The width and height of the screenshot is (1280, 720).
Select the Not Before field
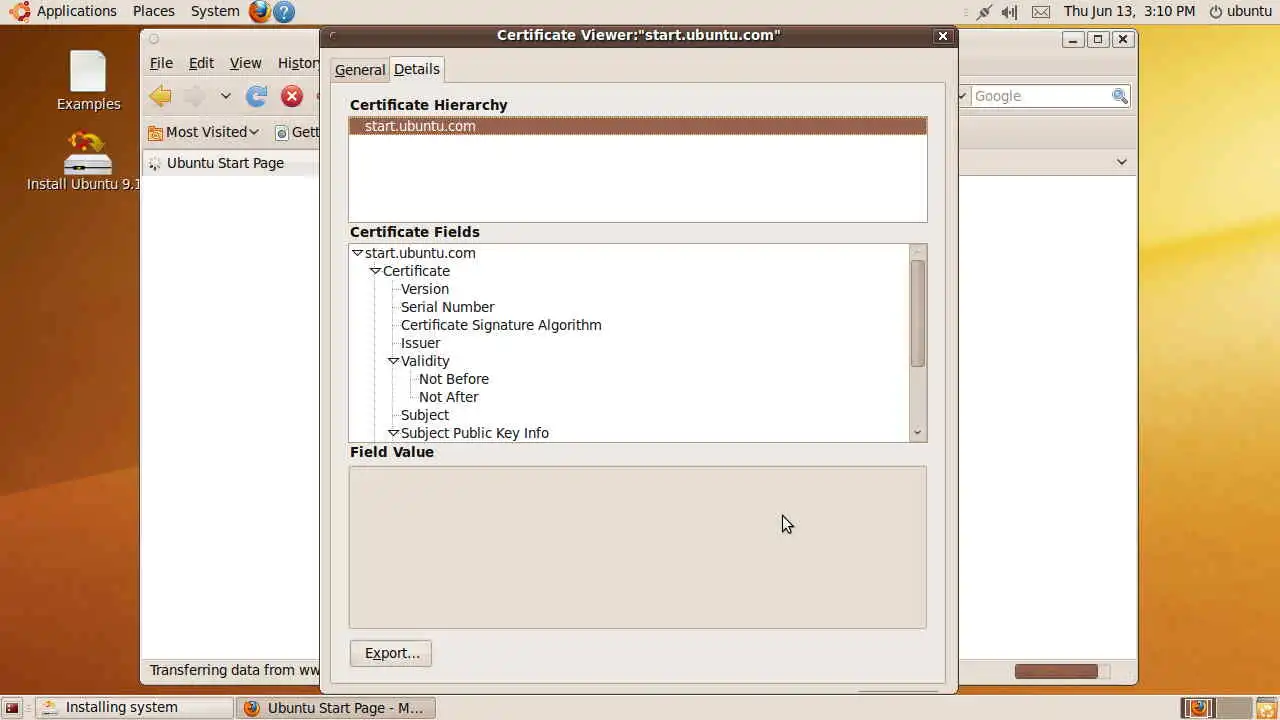tap(454, 379)
